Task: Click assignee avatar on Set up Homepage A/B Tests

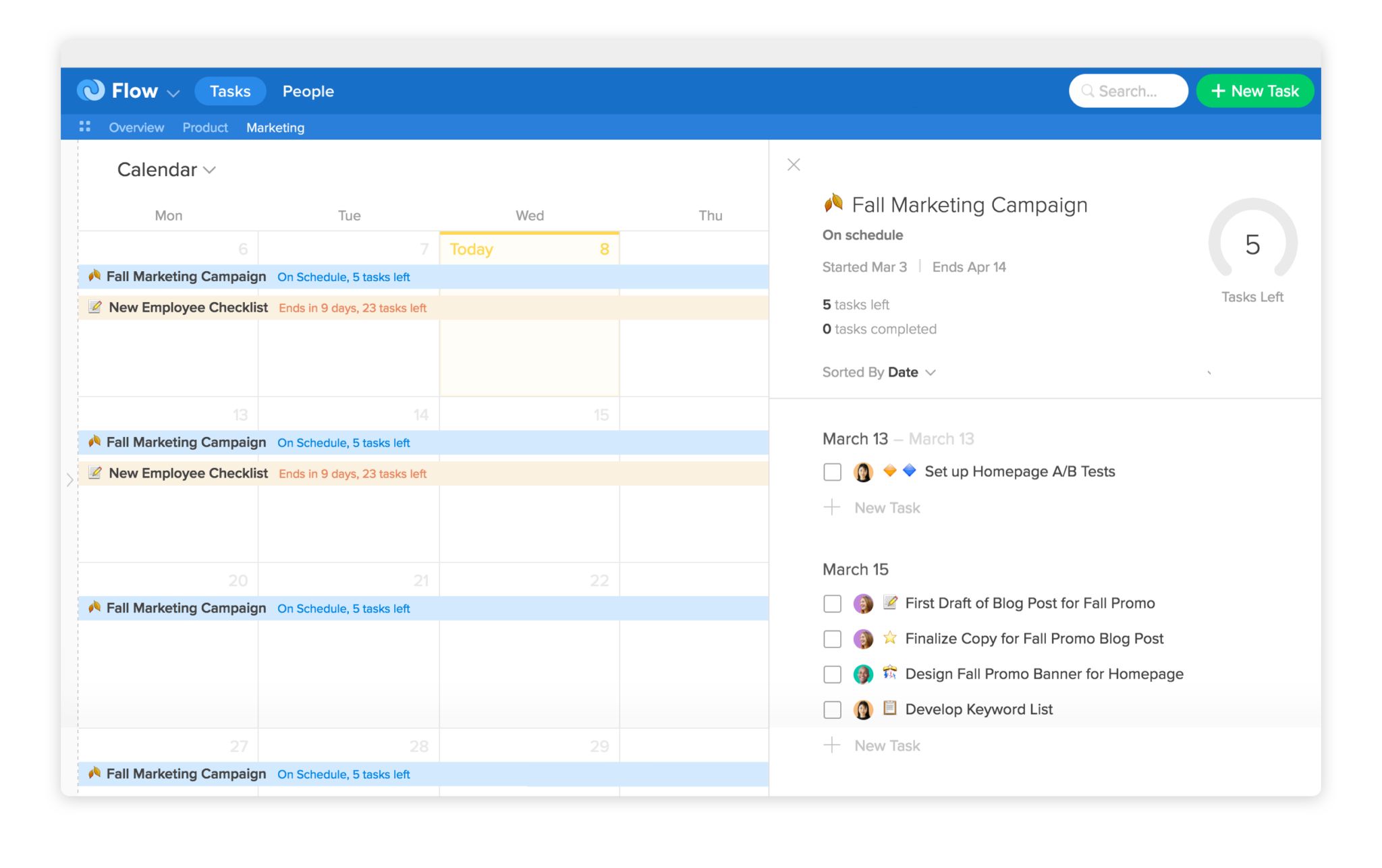Action: [x=863, y=471]
